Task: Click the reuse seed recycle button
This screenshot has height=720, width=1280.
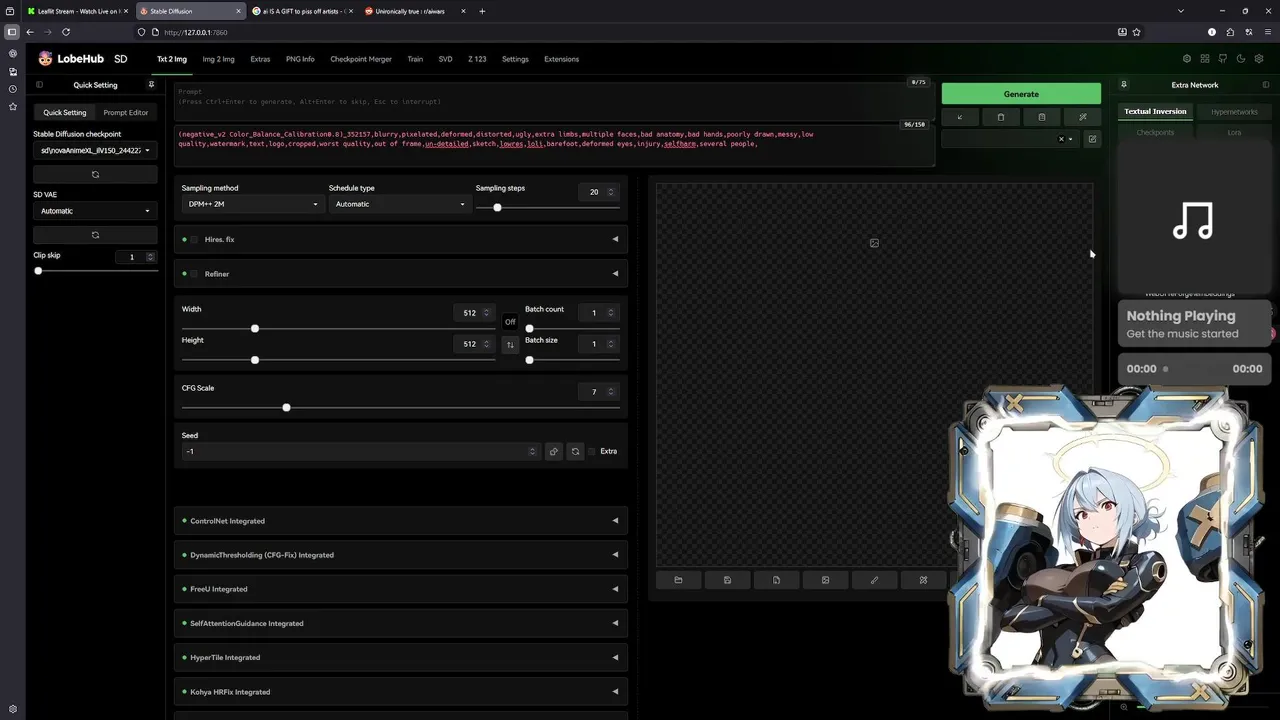Action: (x=575, y=452)
